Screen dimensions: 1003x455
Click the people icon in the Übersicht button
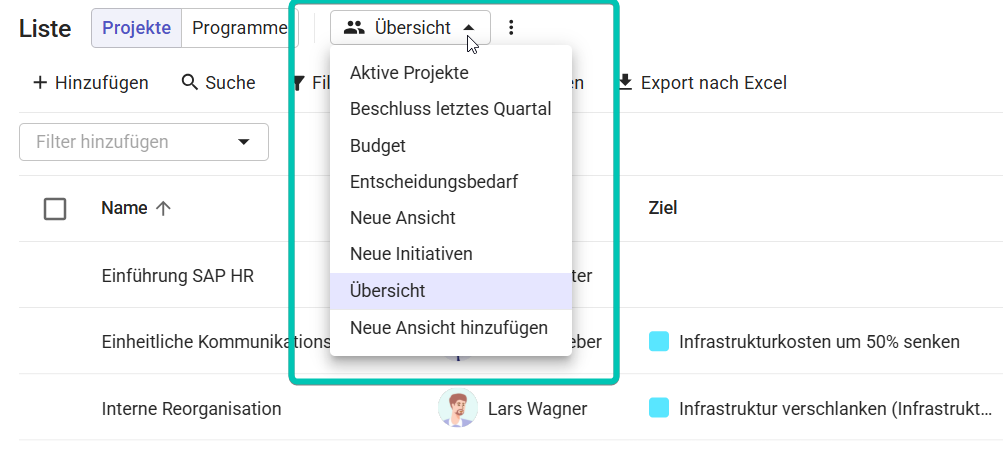[354, 28]
